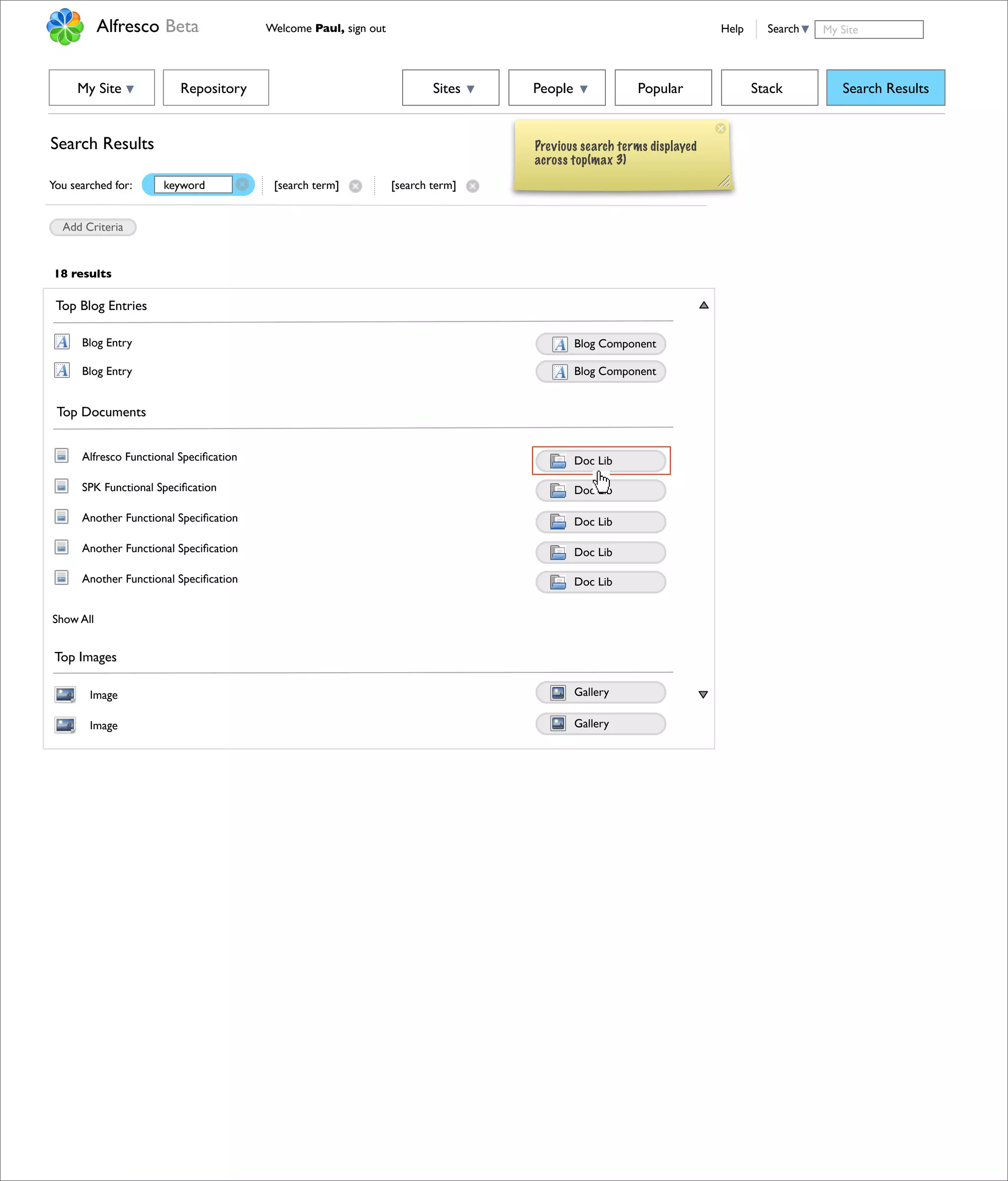Click the first [search term] text

tap(307, 185)
